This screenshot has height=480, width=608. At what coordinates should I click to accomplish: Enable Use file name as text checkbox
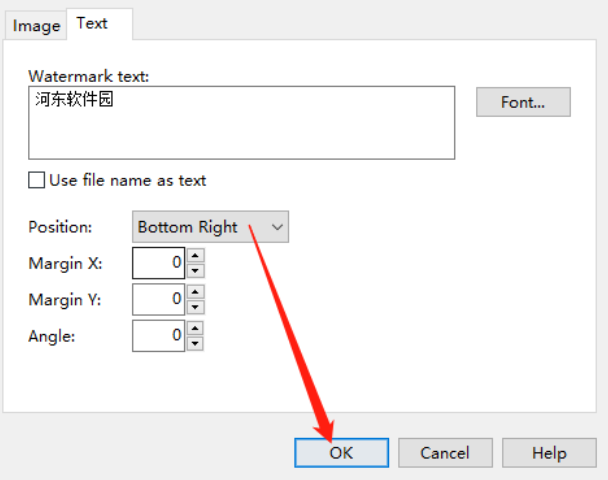[x=37, y=180]
